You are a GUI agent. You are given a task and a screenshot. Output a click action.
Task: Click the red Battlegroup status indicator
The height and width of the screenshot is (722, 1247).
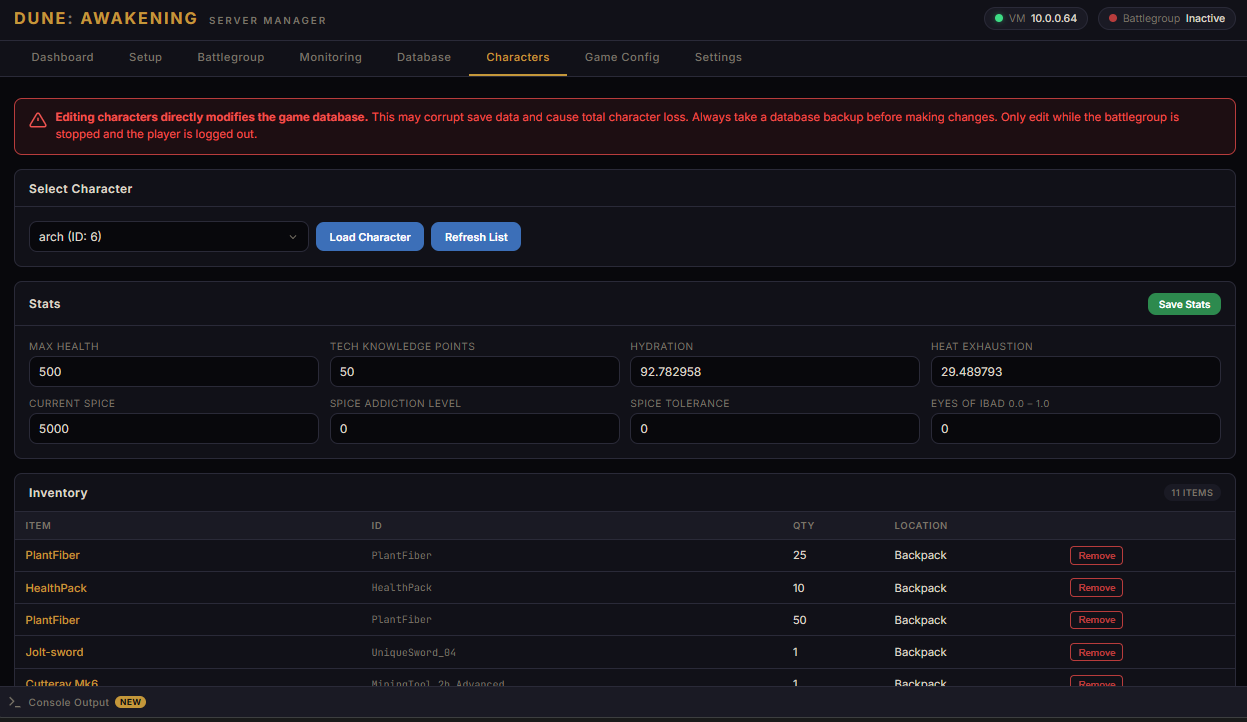(1113, 18)
